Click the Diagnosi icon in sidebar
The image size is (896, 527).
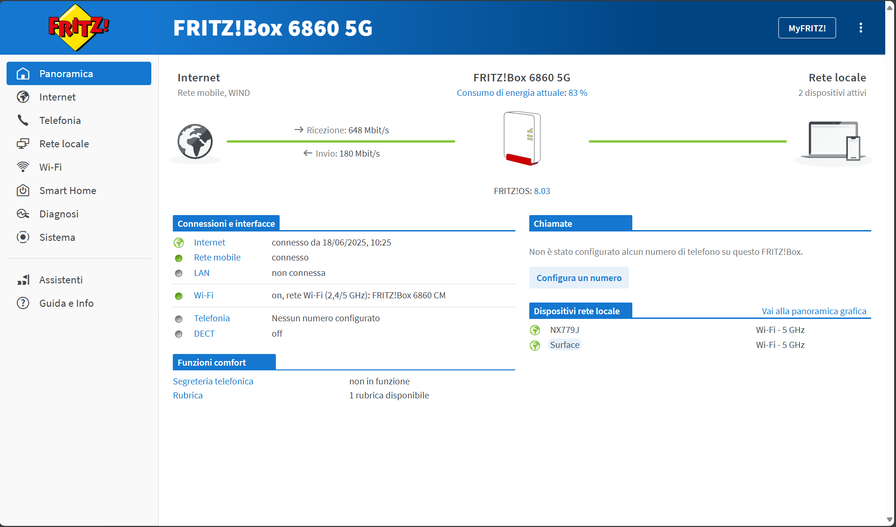tap(23, 214)
